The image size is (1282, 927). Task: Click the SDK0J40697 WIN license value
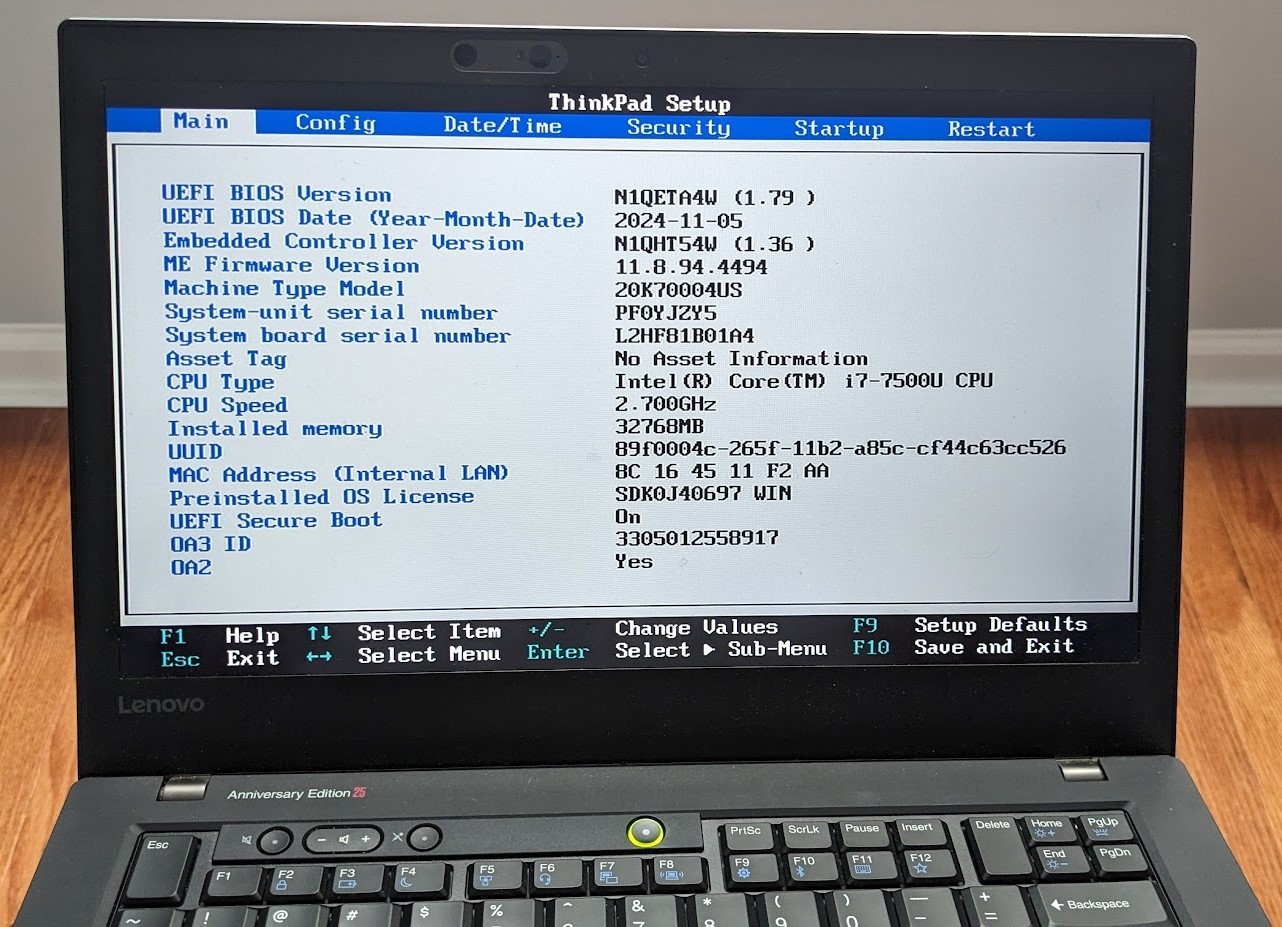pos(703,493)
